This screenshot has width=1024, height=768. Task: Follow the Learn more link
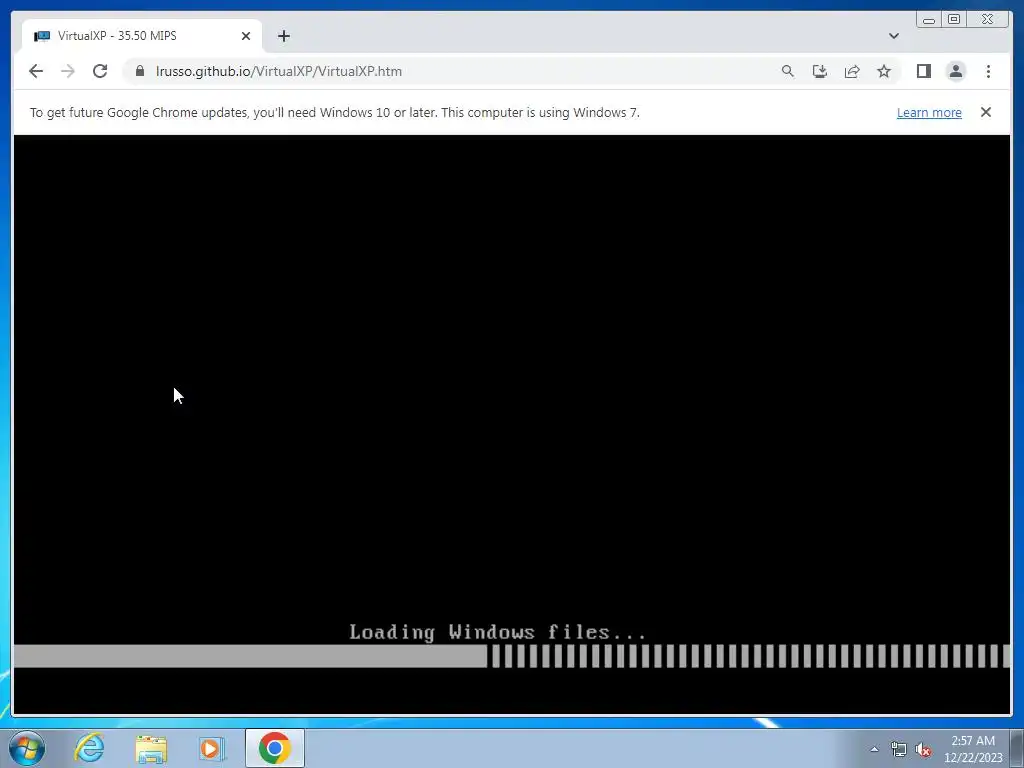[x=929, y=112]
